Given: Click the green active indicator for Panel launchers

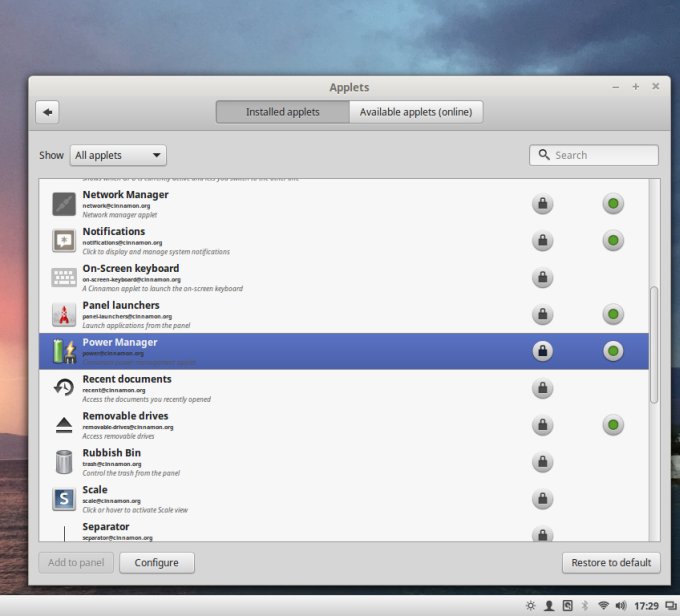Looking at the screenshot, I should [x=613, y=314].
